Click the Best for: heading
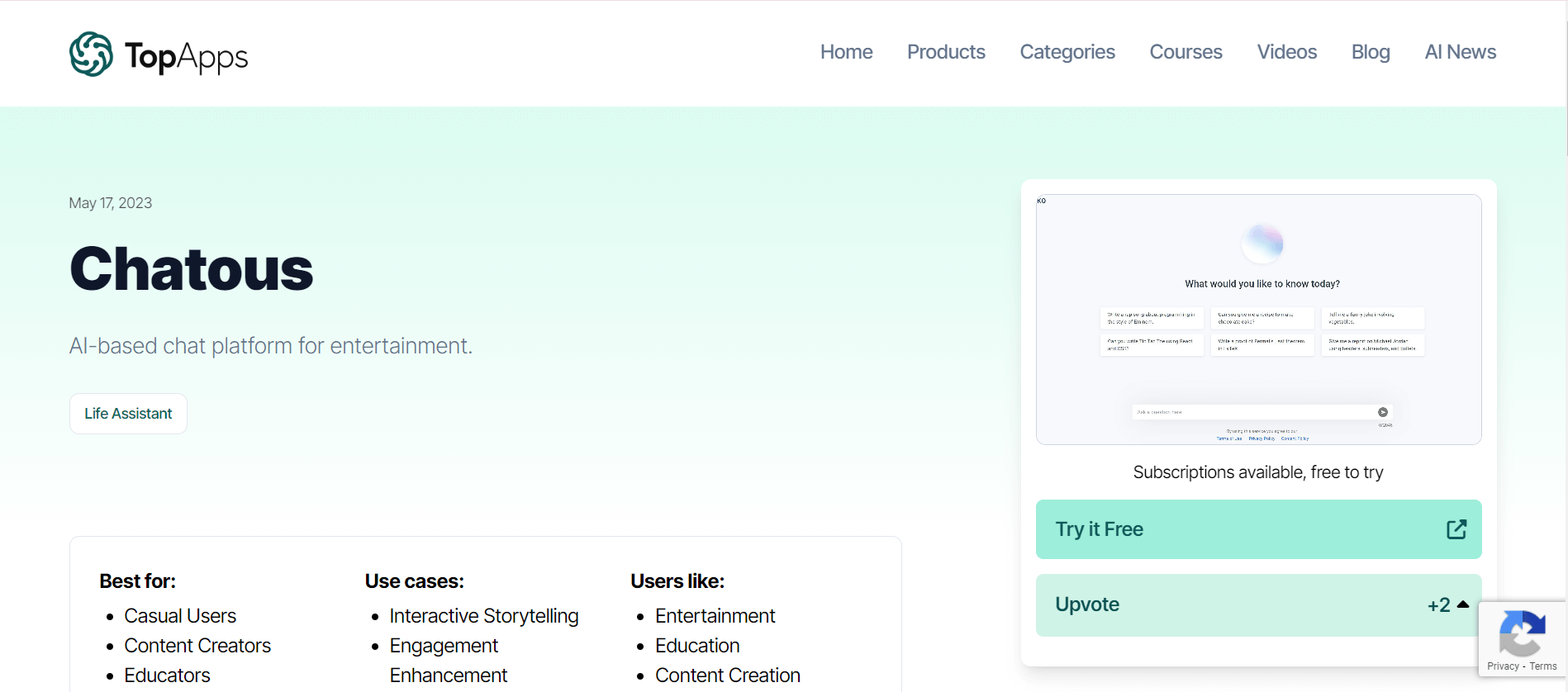 pyautogui.click(x=138, y=581)
